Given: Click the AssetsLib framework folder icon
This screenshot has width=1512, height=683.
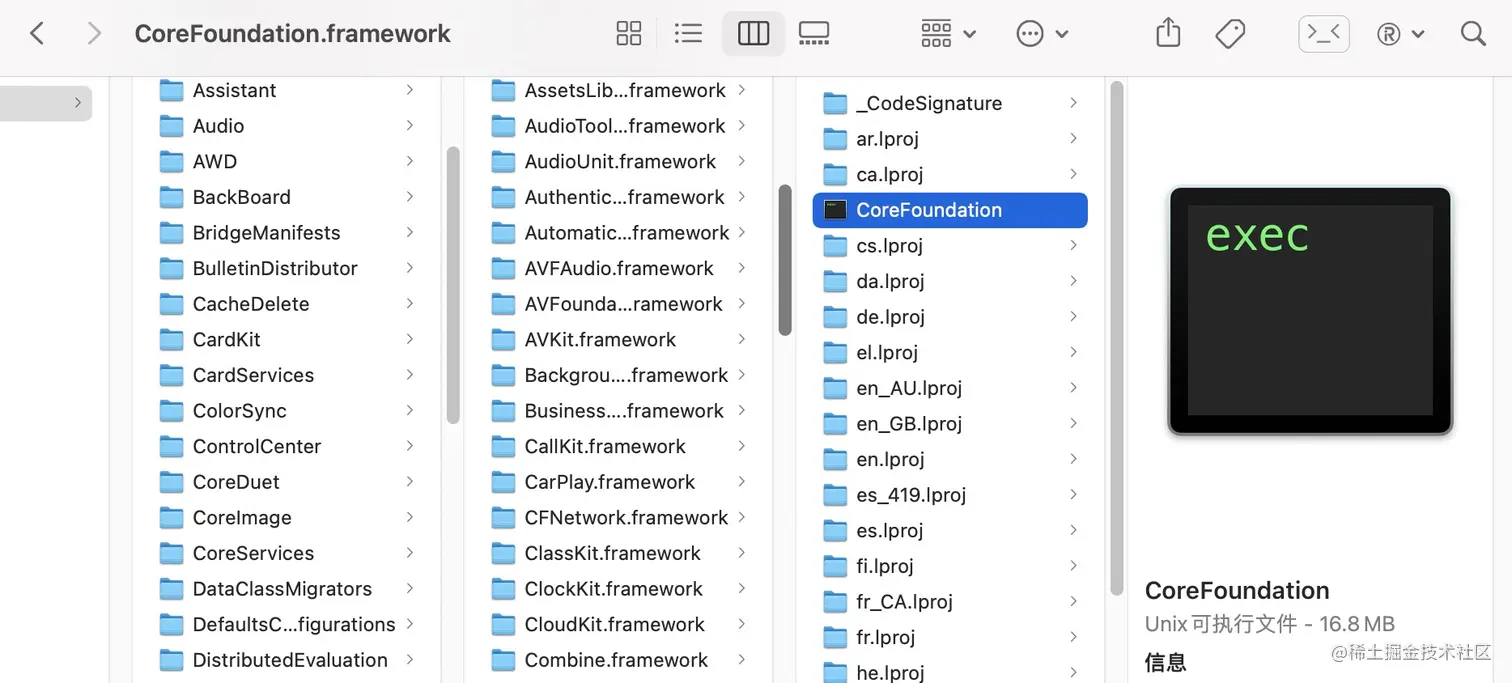Looking at the screenshot, I should [503, 91].
